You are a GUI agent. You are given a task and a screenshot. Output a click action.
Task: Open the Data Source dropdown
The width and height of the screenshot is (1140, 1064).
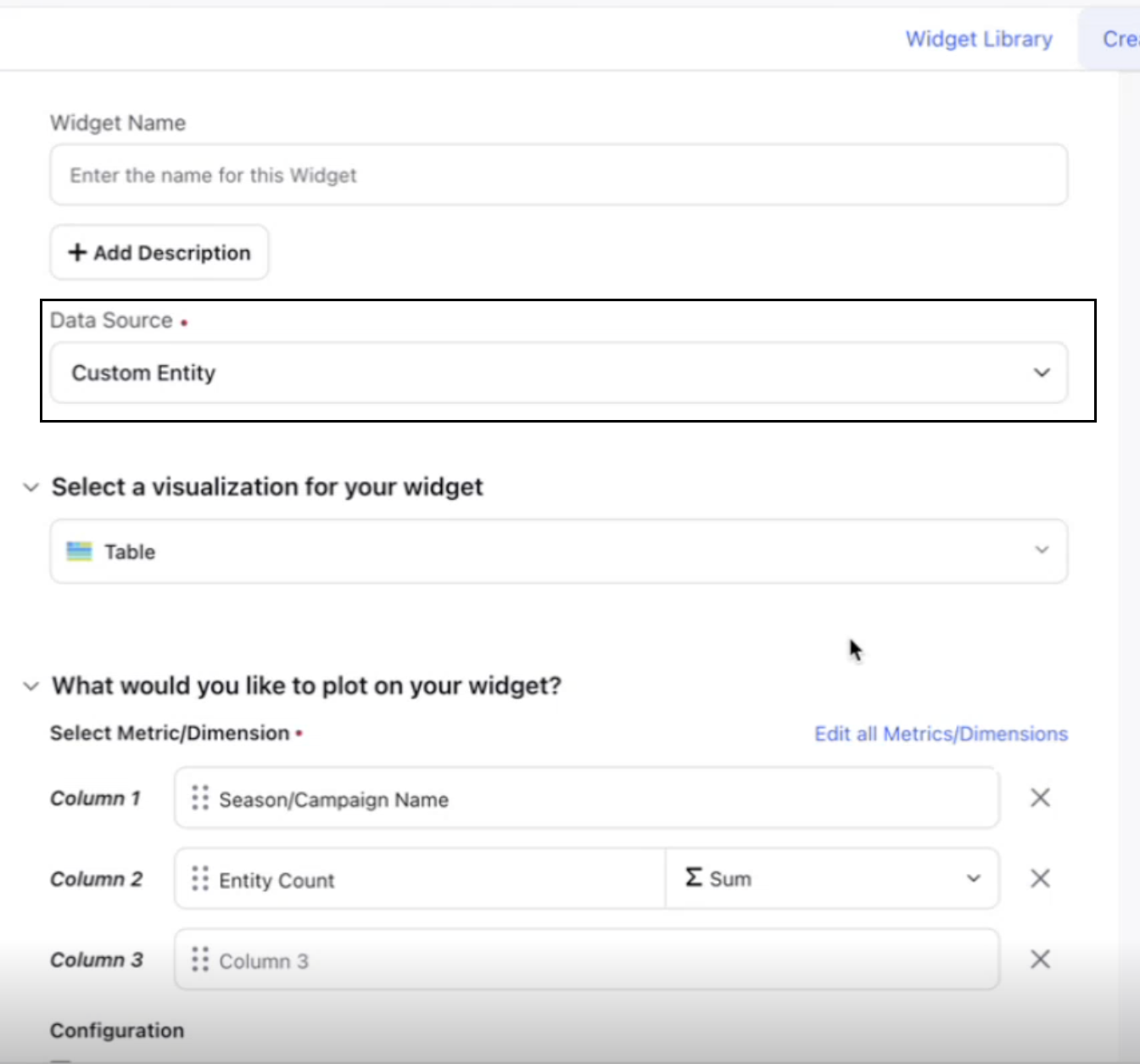click(x=559, y=372)
